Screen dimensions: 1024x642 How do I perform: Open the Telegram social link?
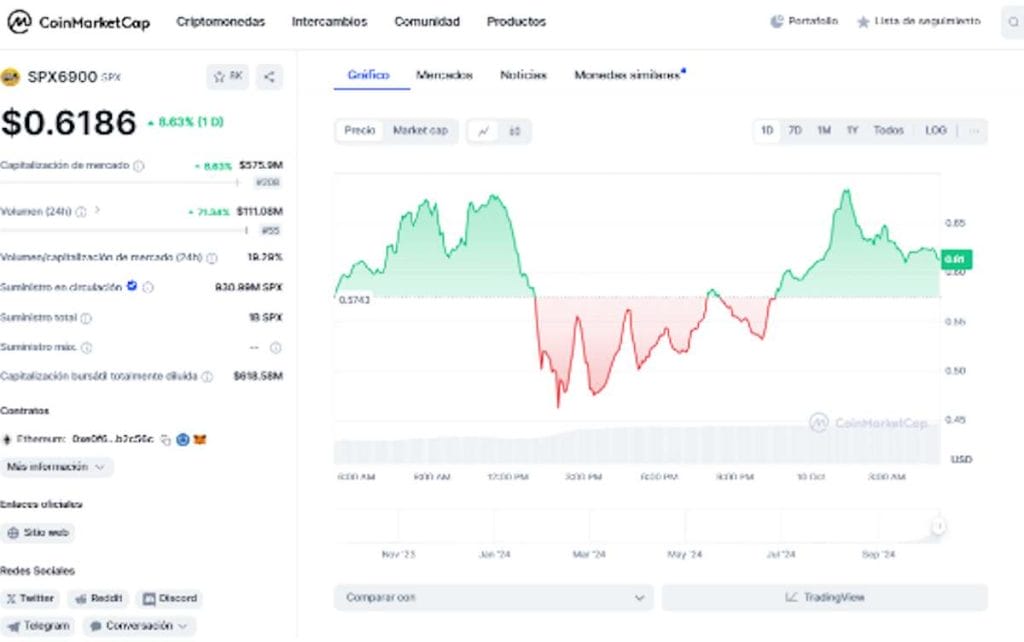38,626
